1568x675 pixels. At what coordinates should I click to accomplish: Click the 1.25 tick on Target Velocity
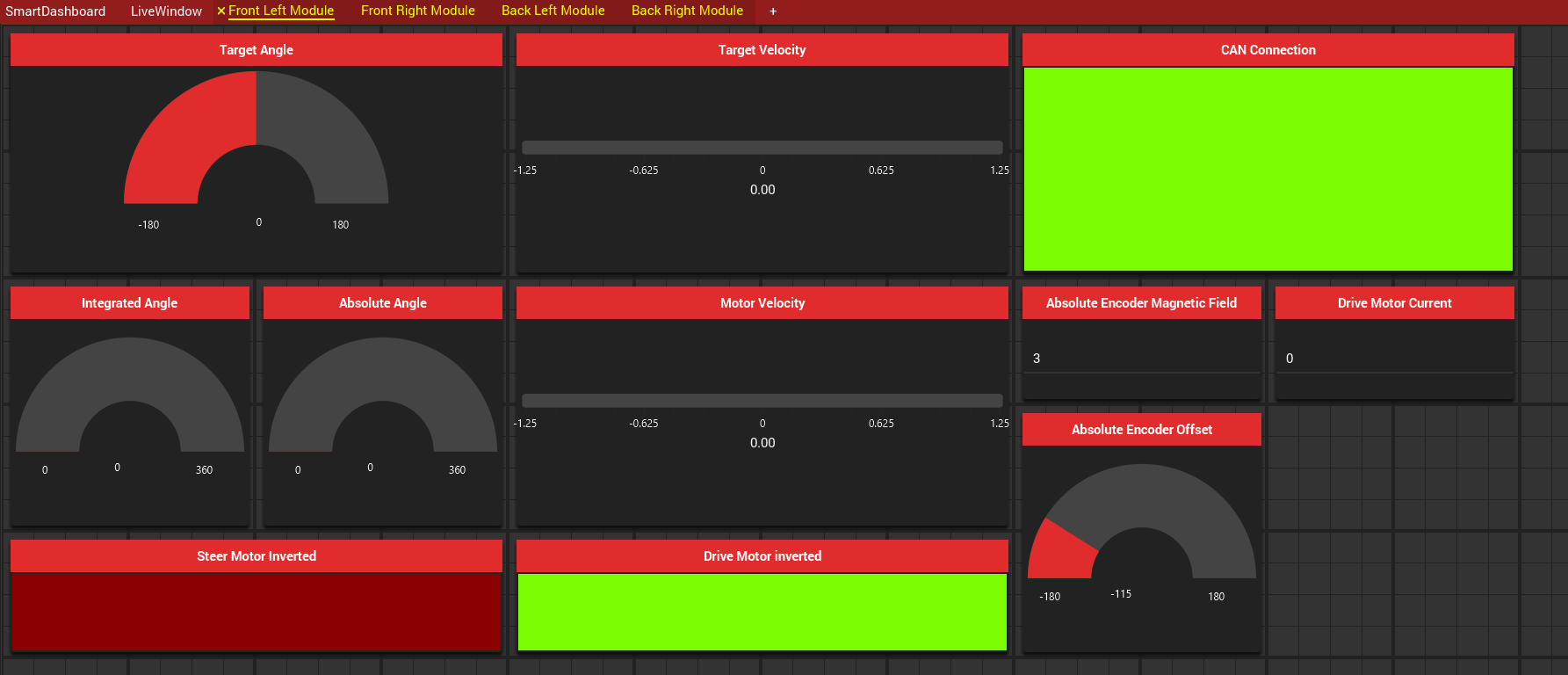(x=1000, y=171)
